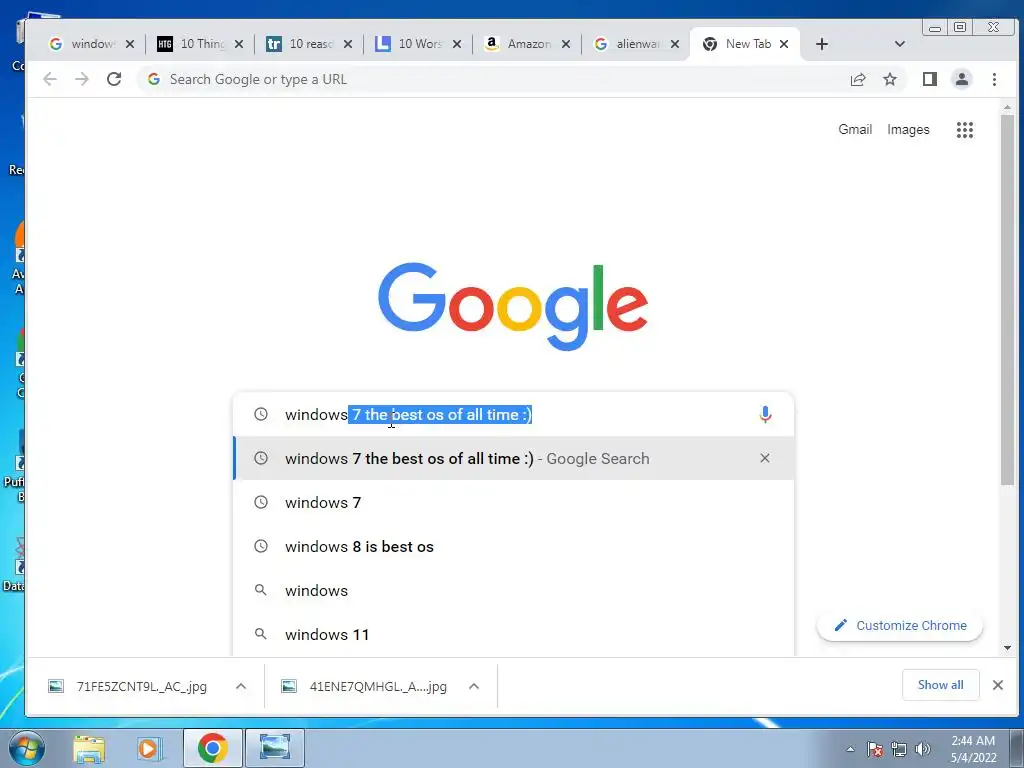Click the Customize Chrome button
This screenshot has width=1024, height=768.
click(900, 626)
